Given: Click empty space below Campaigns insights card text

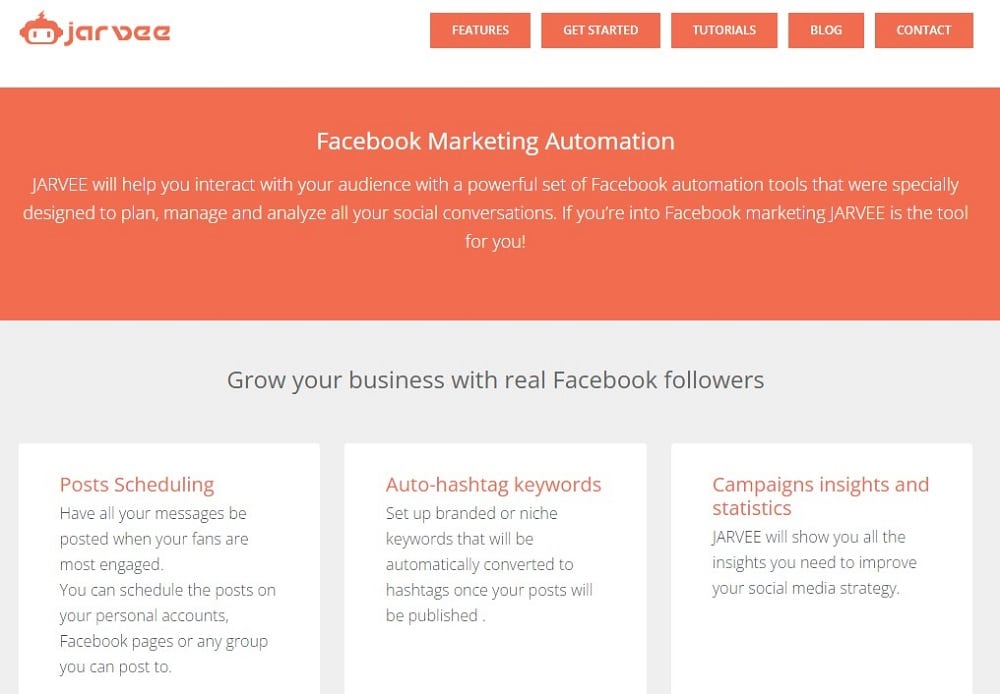Looking at the screenshot, I should click(x=821, y=647).
